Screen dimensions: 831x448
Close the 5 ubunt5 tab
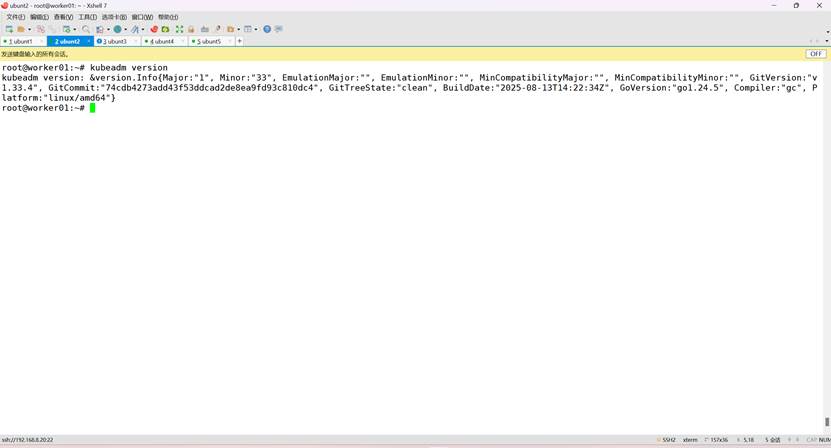pos(230,41)
